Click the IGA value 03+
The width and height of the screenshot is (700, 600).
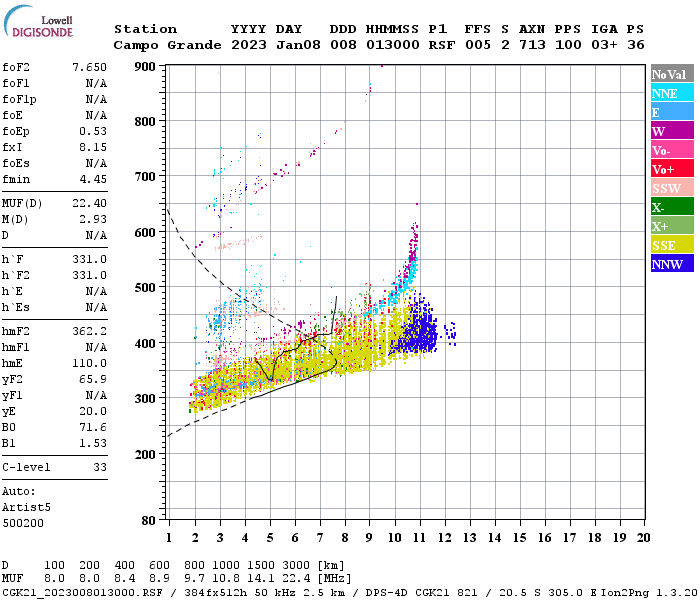(604, 45)
